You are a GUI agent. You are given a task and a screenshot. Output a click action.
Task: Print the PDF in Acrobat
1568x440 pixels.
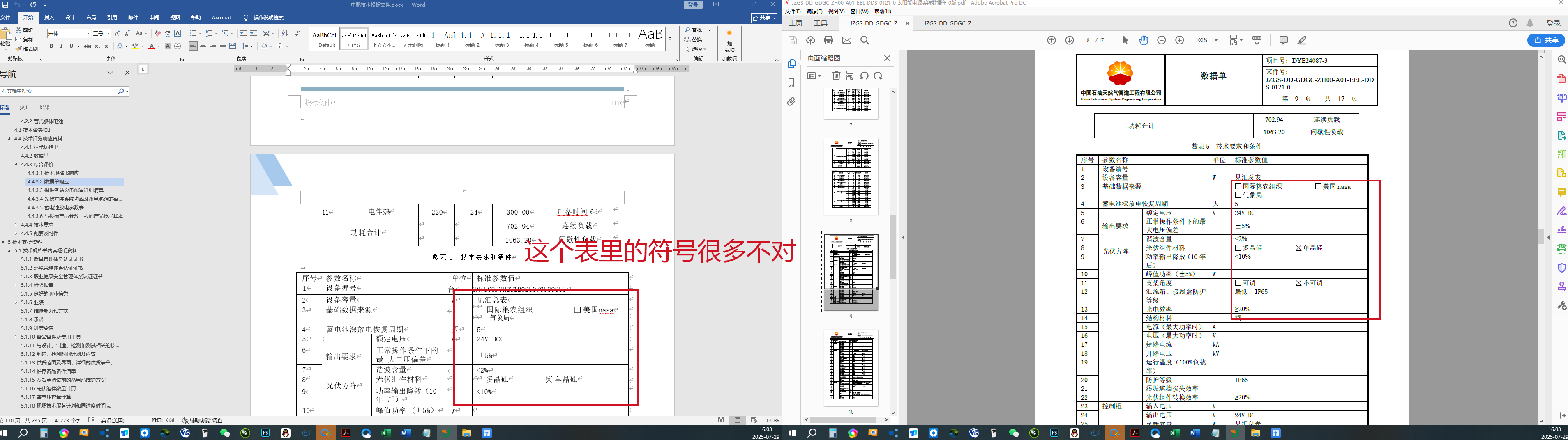828,40
